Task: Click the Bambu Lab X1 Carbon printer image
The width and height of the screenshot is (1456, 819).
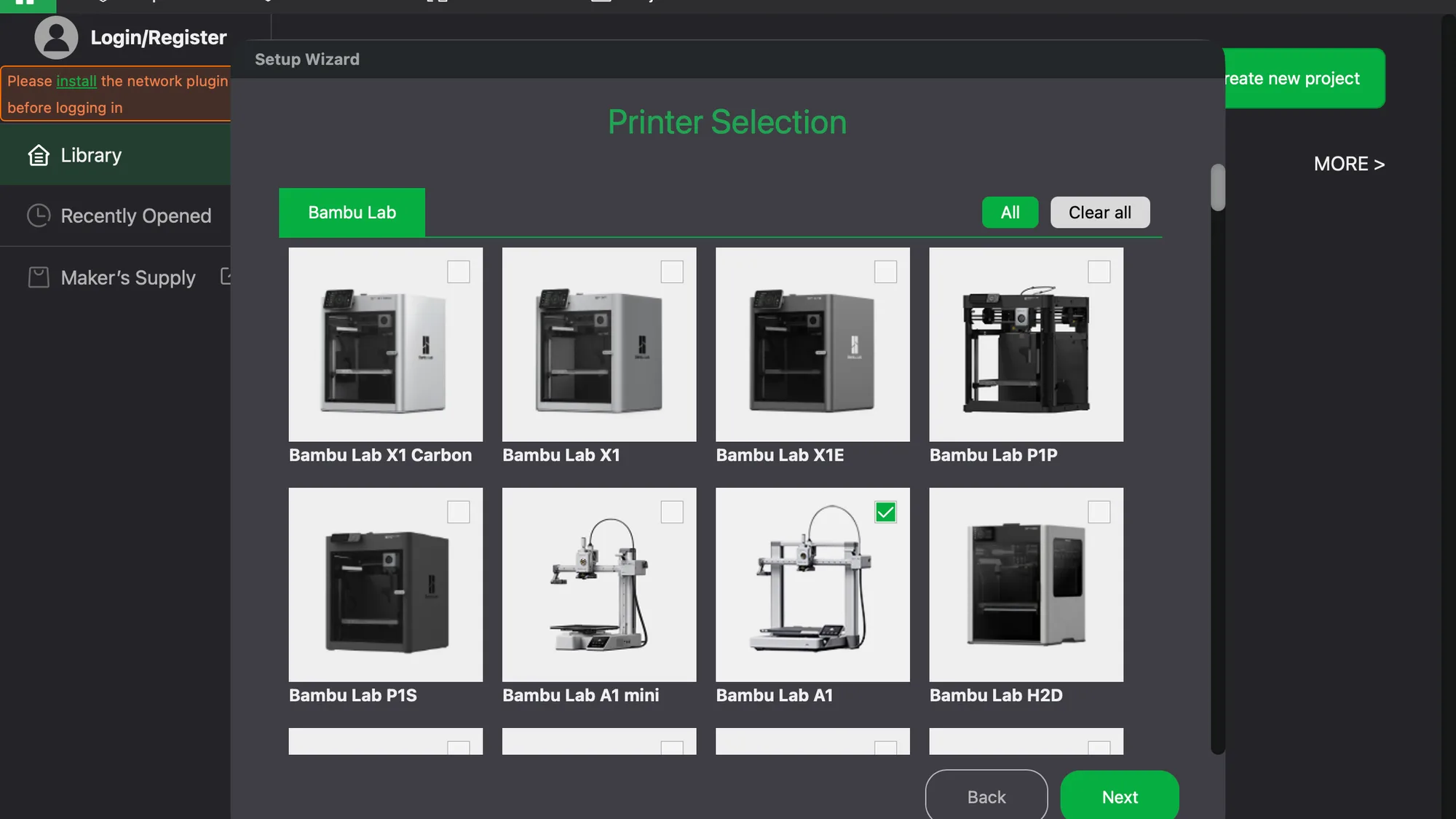Action: [x=385, y=344]
